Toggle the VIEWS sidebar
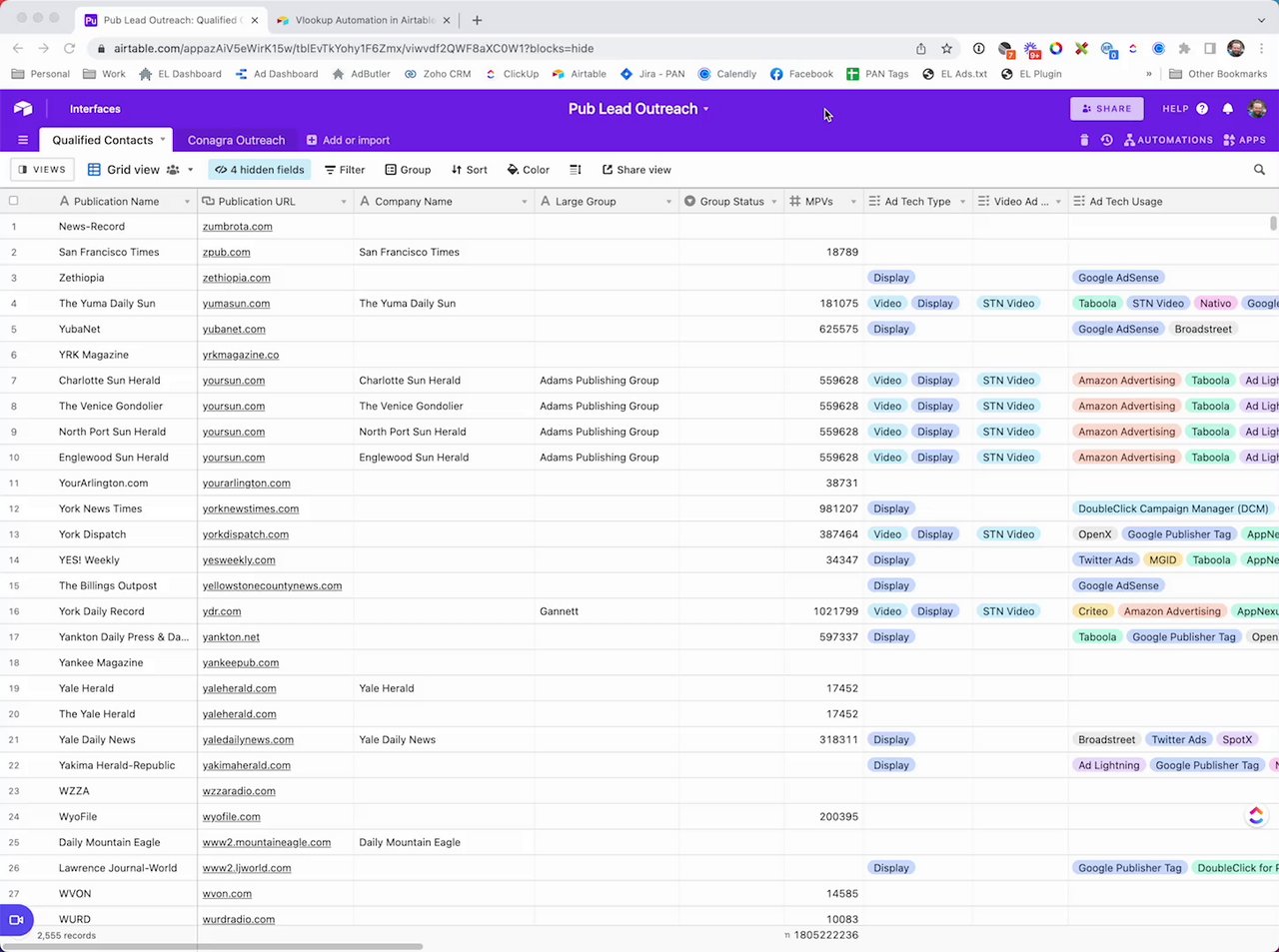The image size is (1279, 952). tap(42, 170)
